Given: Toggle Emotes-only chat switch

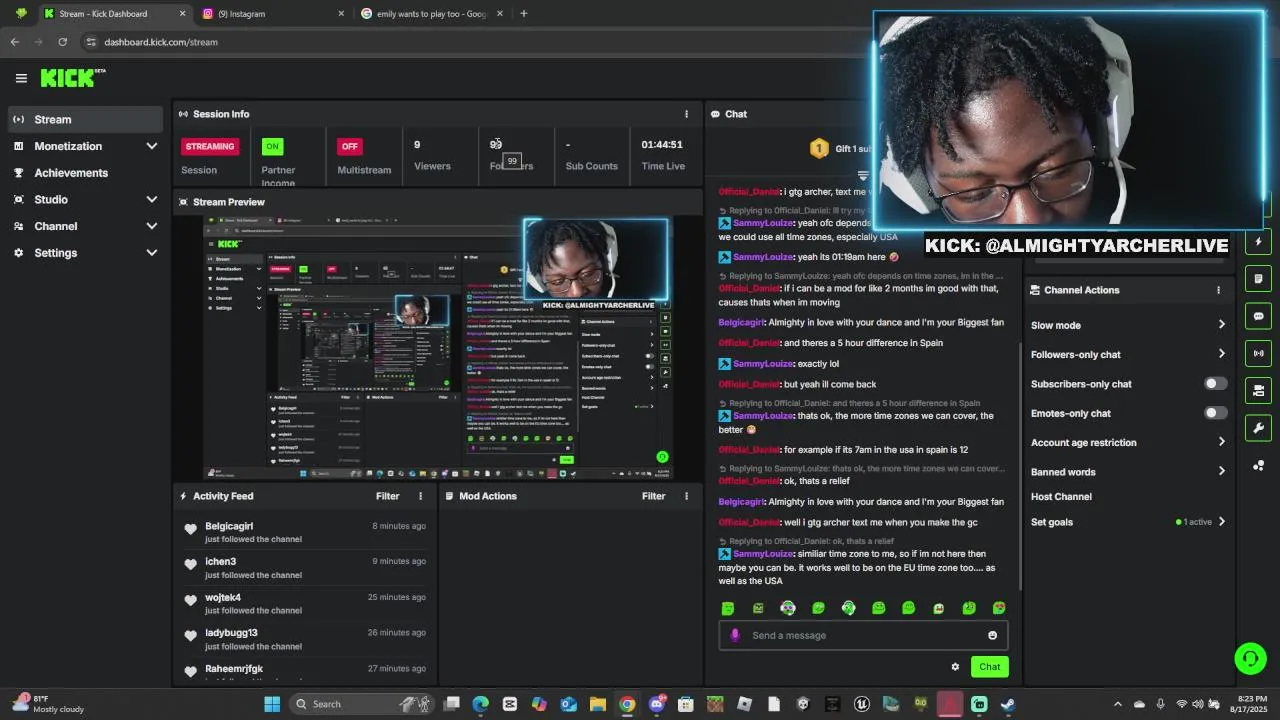Looking at the screenshot, I should point(1215,413).
